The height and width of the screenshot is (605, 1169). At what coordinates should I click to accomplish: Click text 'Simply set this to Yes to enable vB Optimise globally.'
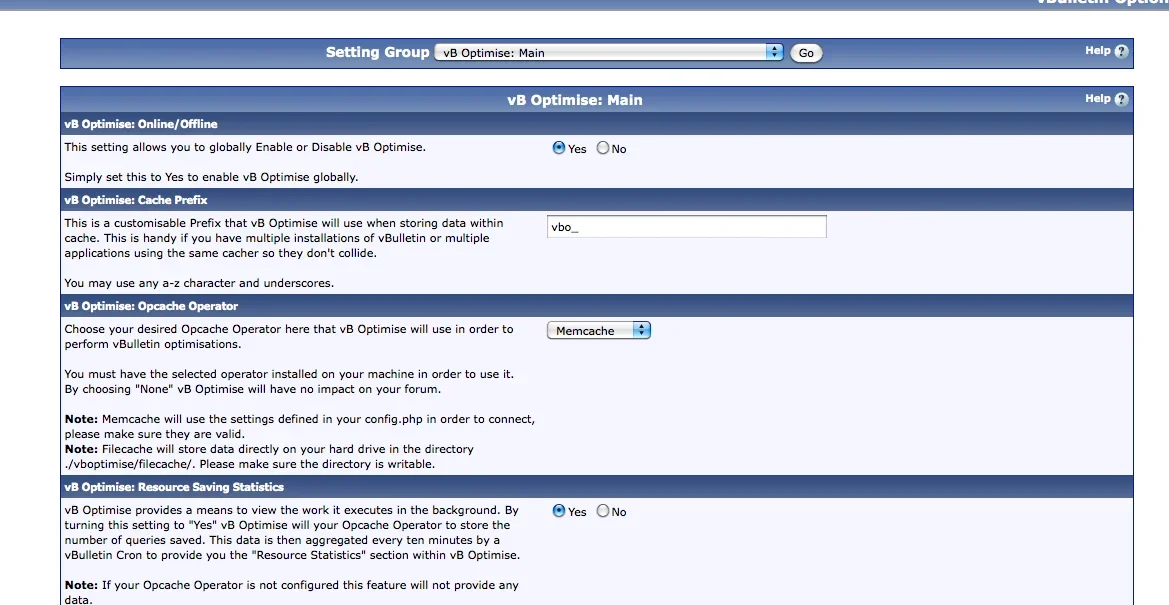(211, 178)
